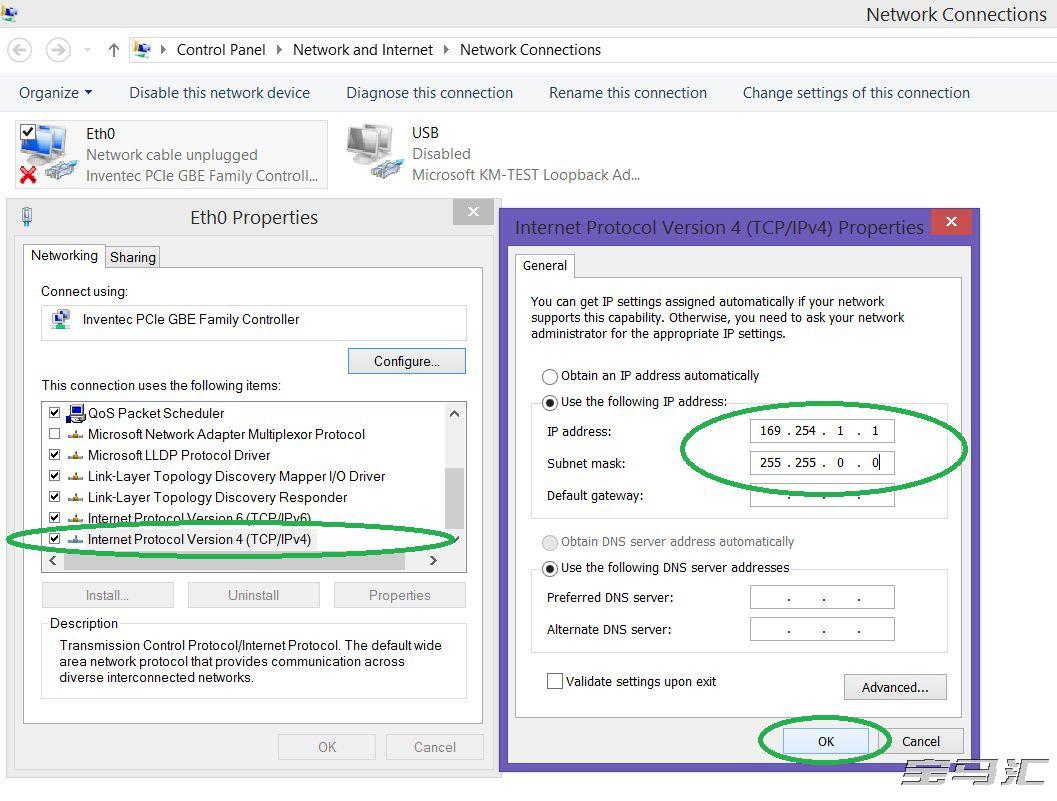This screenshot has height=801, width=1057.
Task: Click the QoS Packet Scheduler icon
Action: coord(76,413)
